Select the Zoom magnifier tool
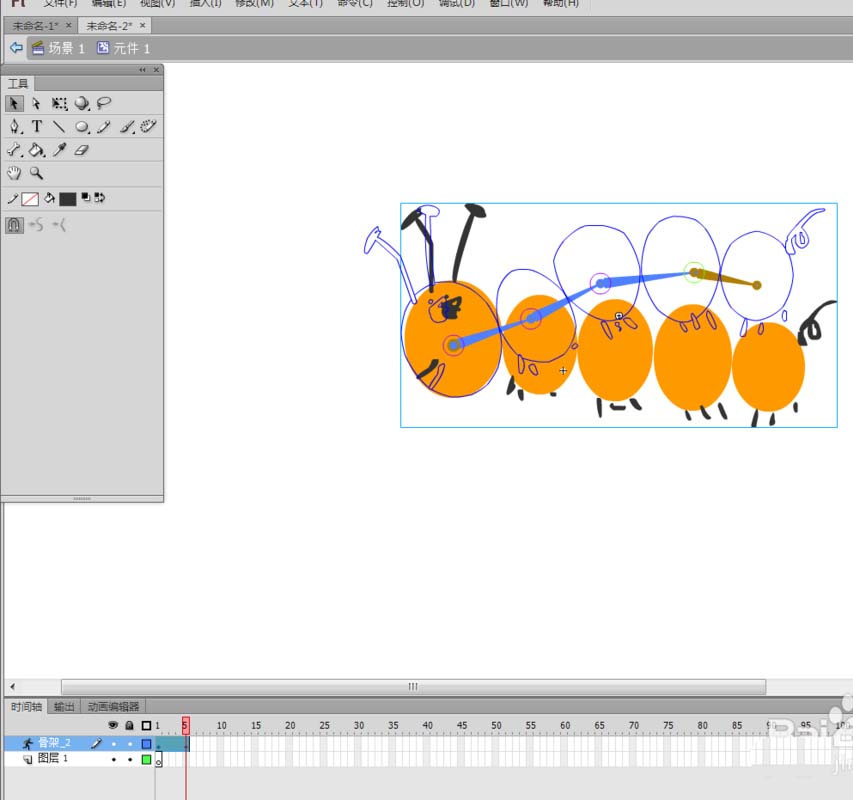Image resolution: width=853 pixels, height=800 pixels. point(37,173)
